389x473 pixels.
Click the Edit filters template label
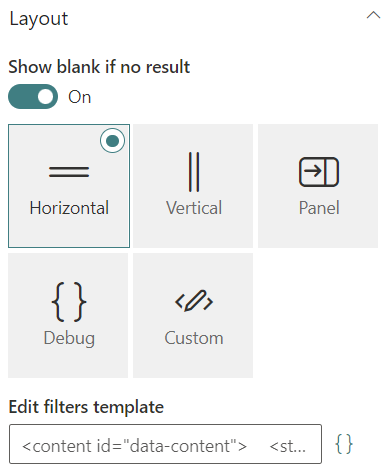pos(86,407)
